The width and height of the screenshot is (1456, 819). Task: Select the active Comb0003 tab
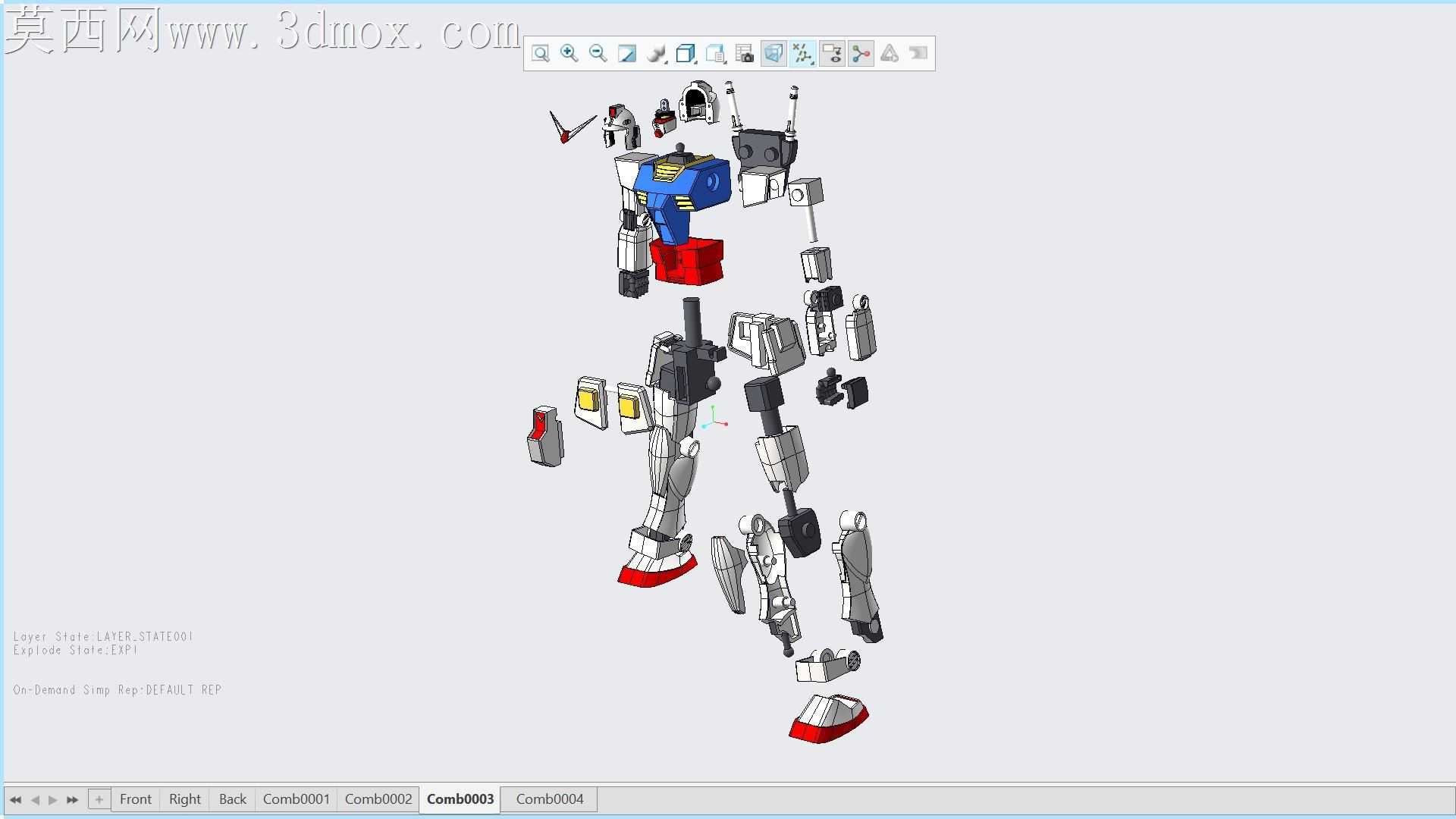click(460, 799)
